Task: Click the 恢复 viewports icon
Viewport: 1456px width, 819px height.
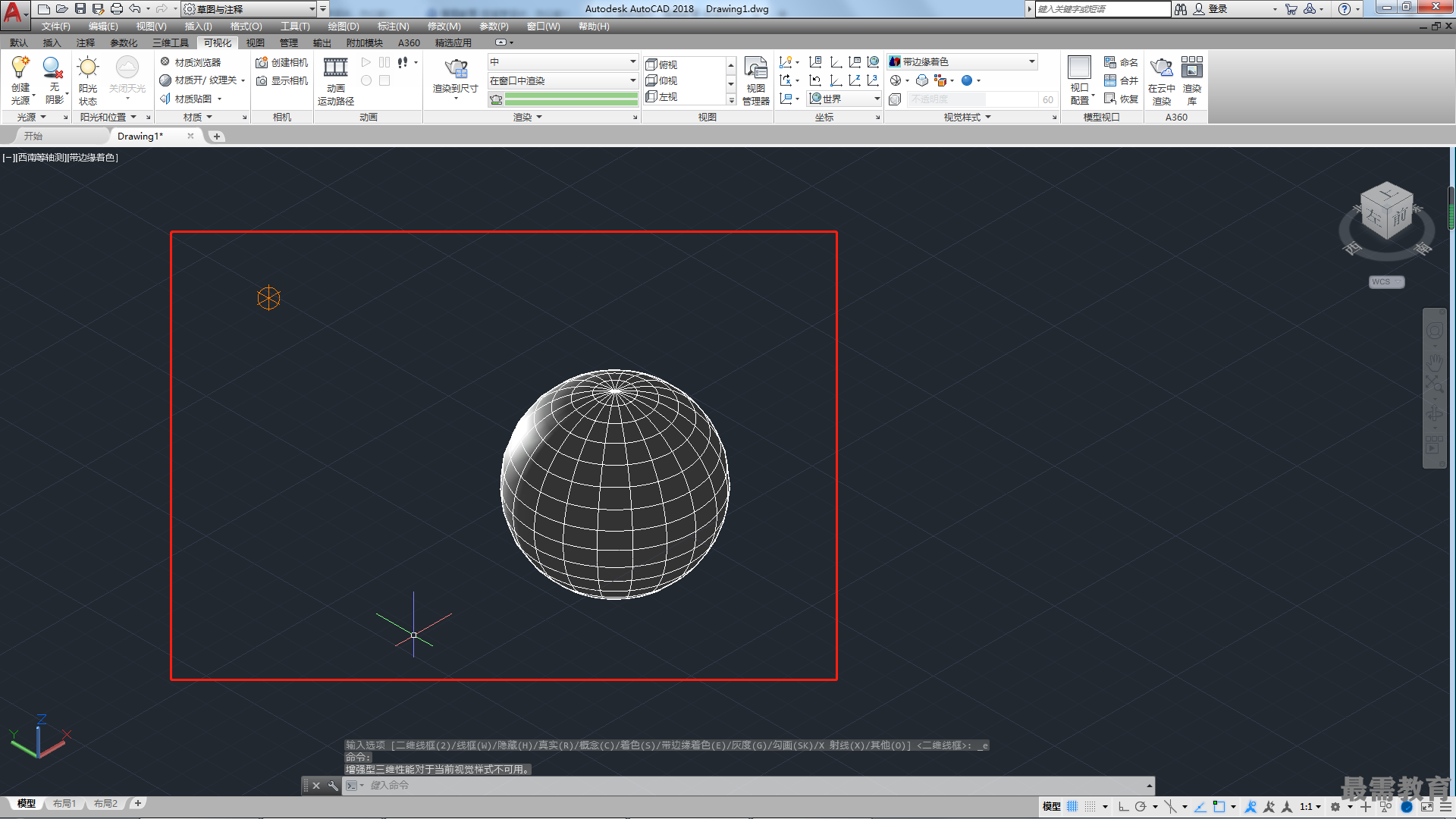Action: click(1121, 99)
